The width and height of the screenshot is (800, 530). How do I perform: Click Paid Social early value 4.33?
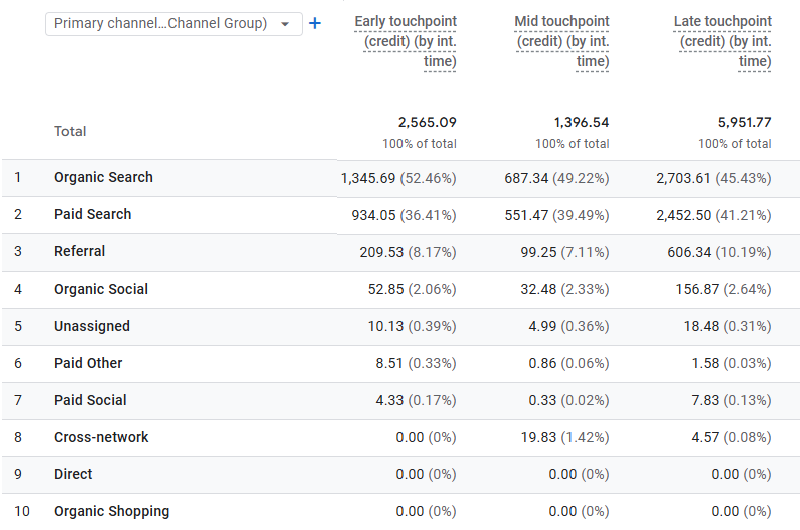390,400
